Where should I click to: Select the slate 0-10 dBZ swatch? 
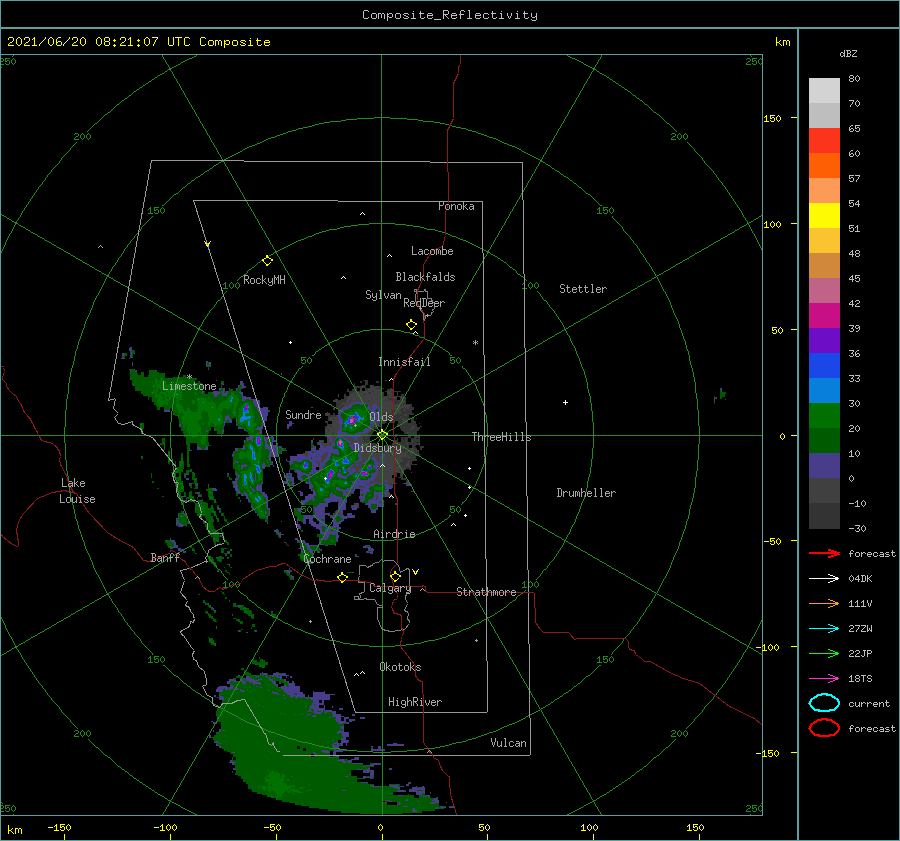[824, 466]
